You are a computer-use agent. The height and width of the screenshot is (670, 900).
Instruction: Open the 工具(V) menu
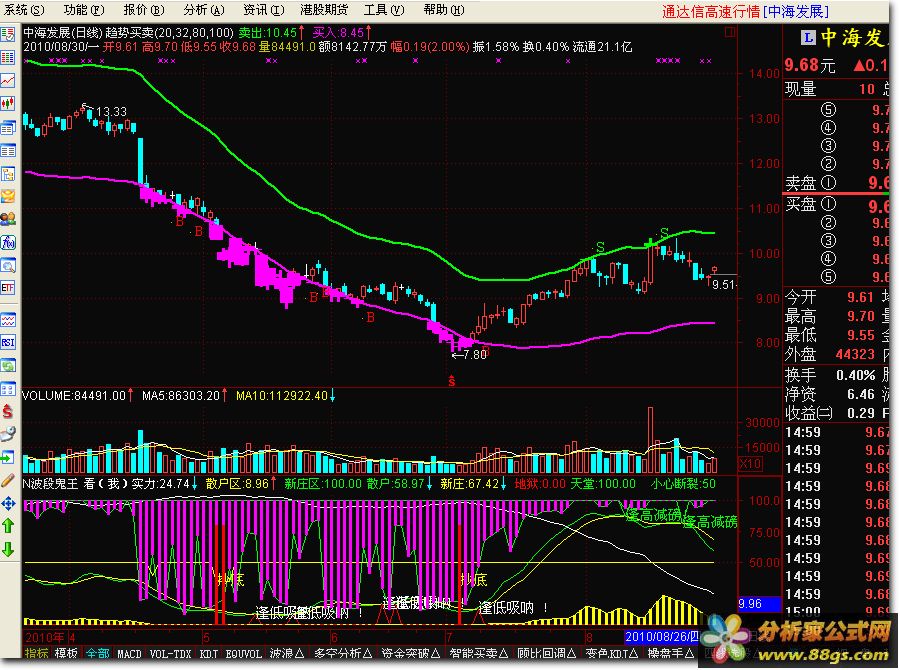tap(384, 10)
